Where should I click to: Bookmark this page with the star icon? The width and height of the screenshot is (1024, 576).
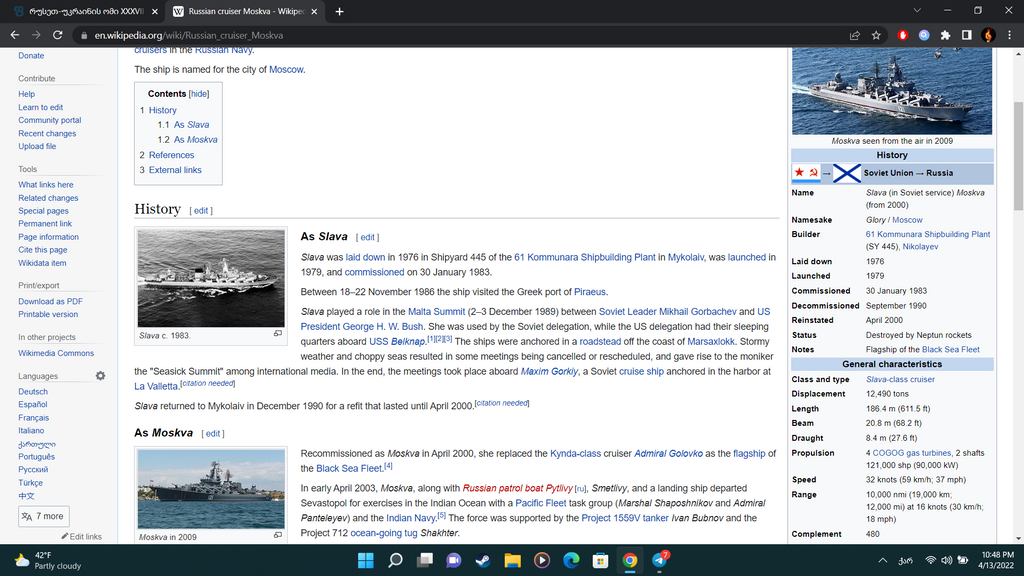coord(876,36)
